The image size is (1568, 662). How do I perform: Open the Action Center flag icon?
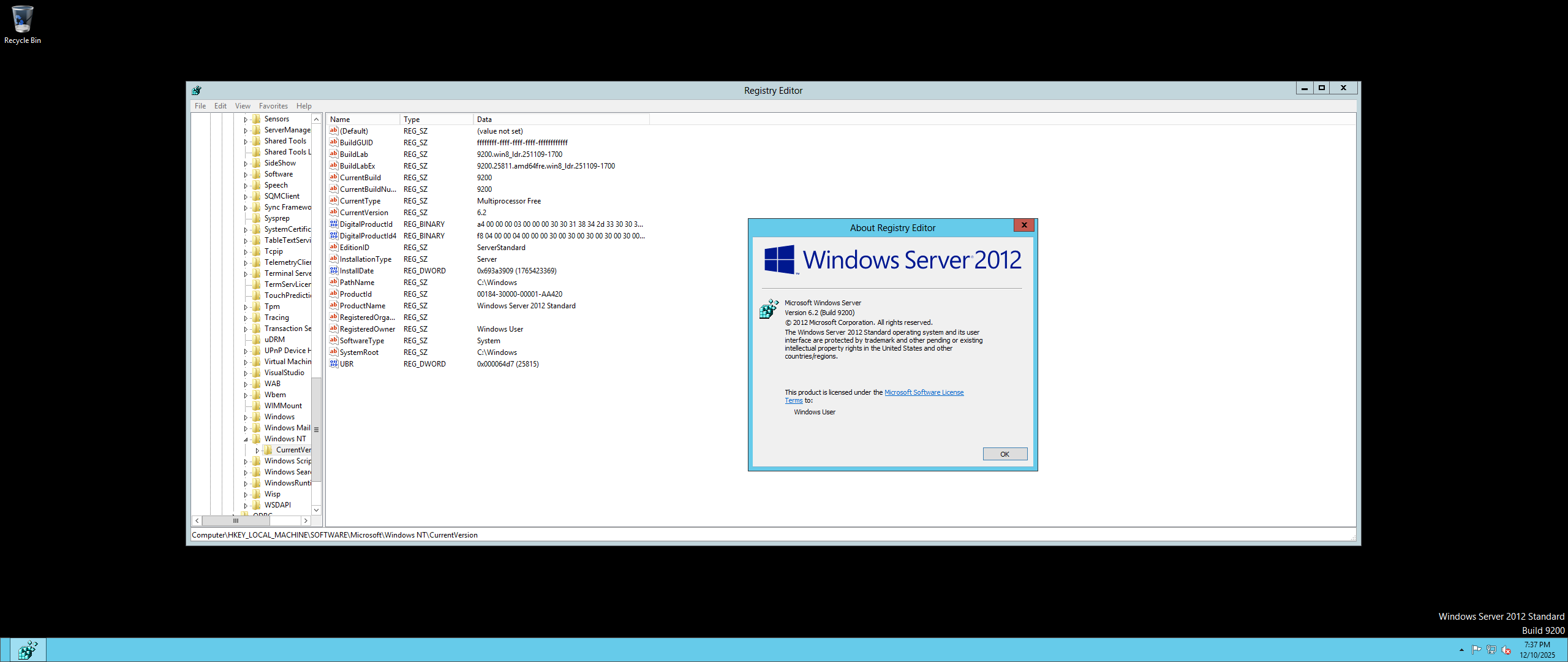click(1476, 650)
